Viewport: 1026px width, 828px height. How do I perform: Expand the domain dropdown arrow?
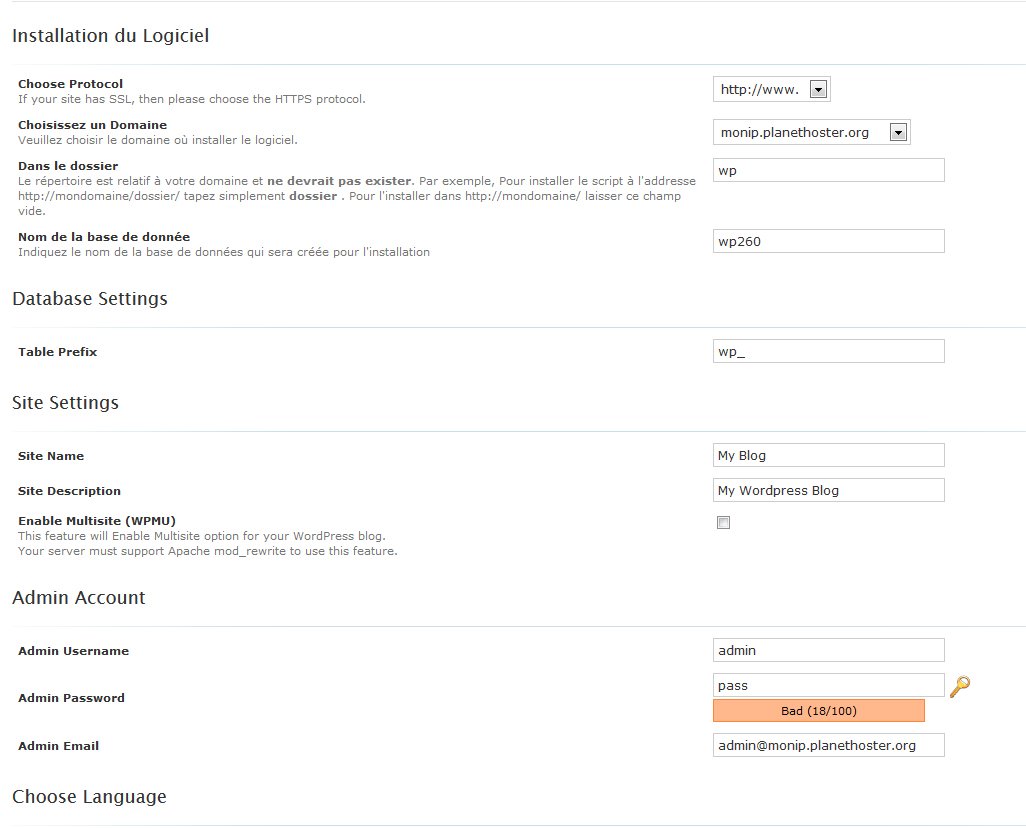[x=898, y=133]
